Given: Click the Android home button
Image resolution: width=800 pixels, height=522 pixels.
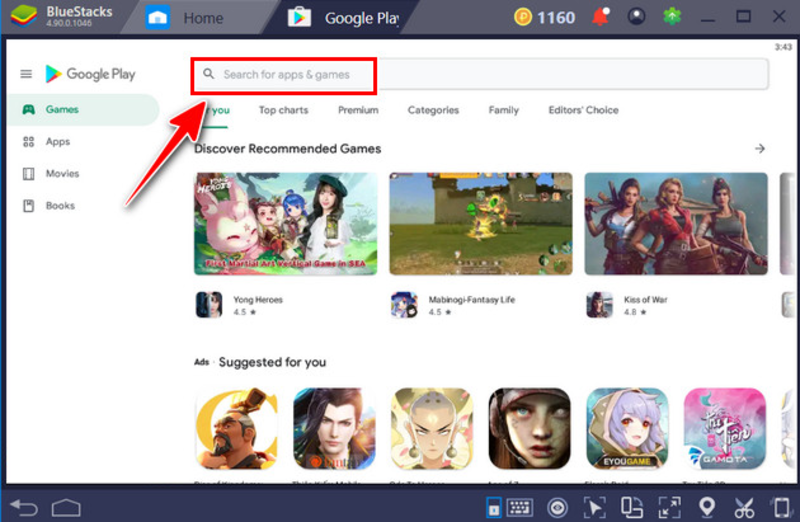Looking at the screenshot, I should tap(66, 508).
